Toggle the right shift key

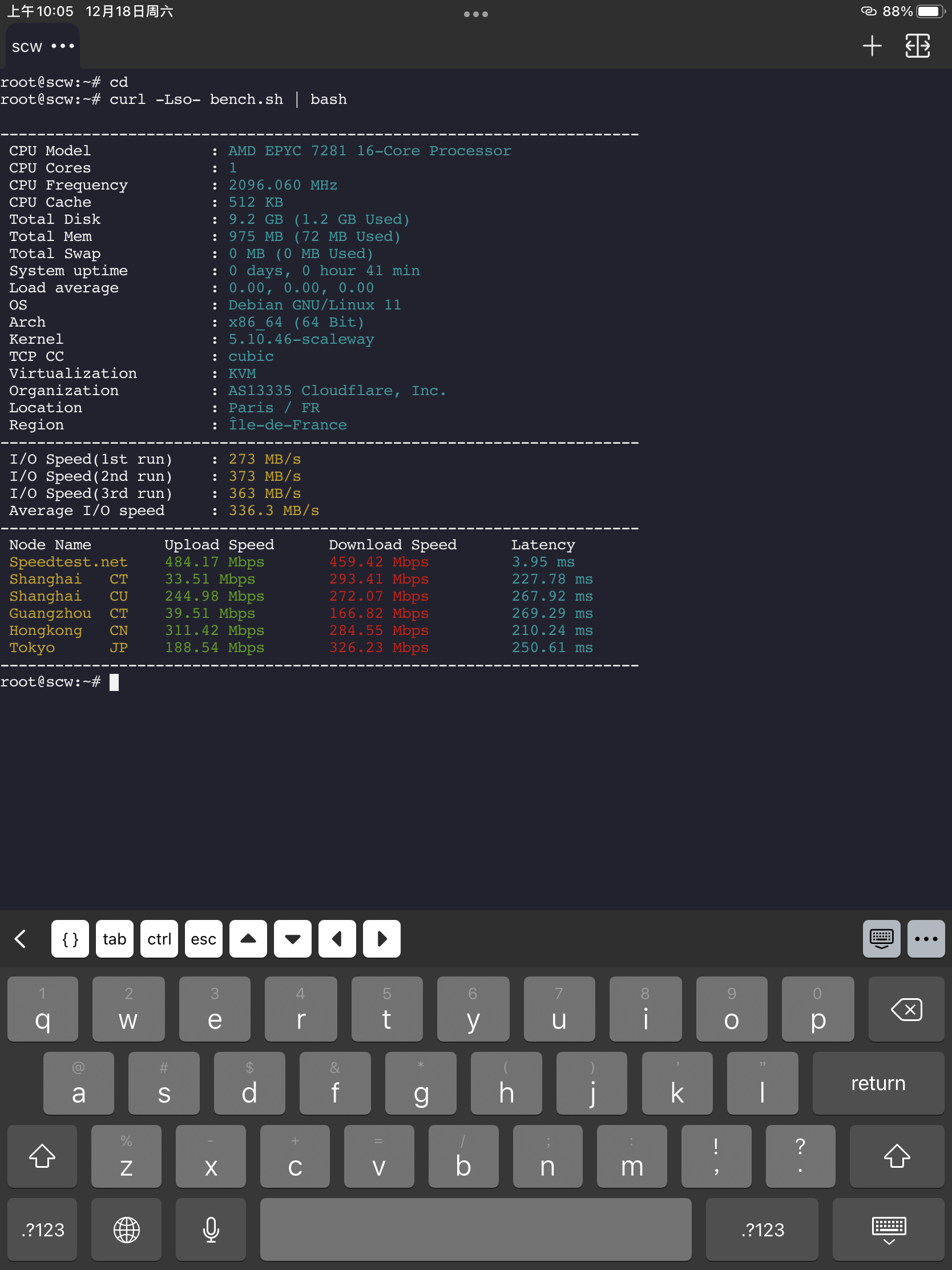coord(897,1156)
